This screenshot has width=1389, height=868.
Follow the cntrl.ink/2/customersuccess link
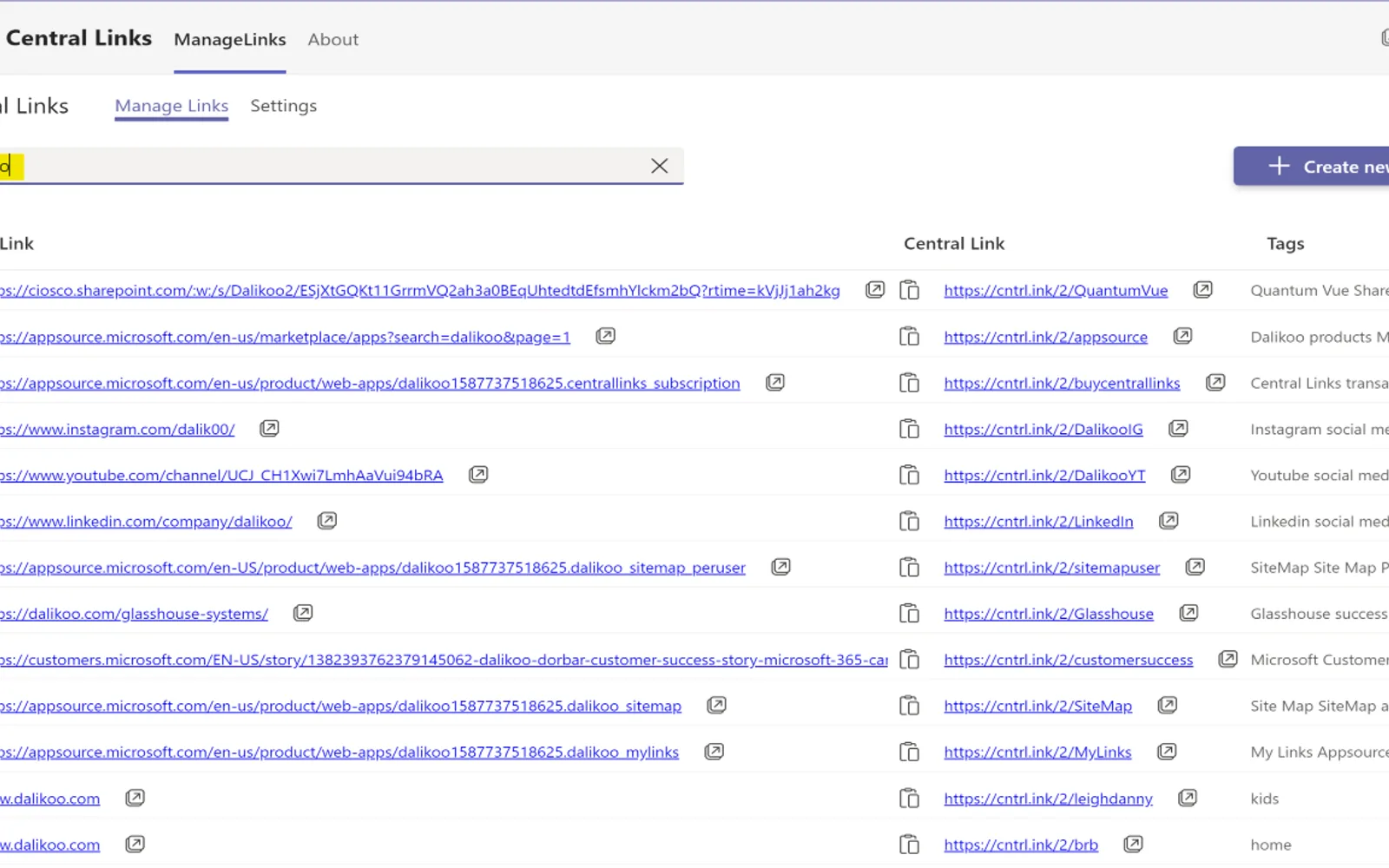tap(1069, 660)
